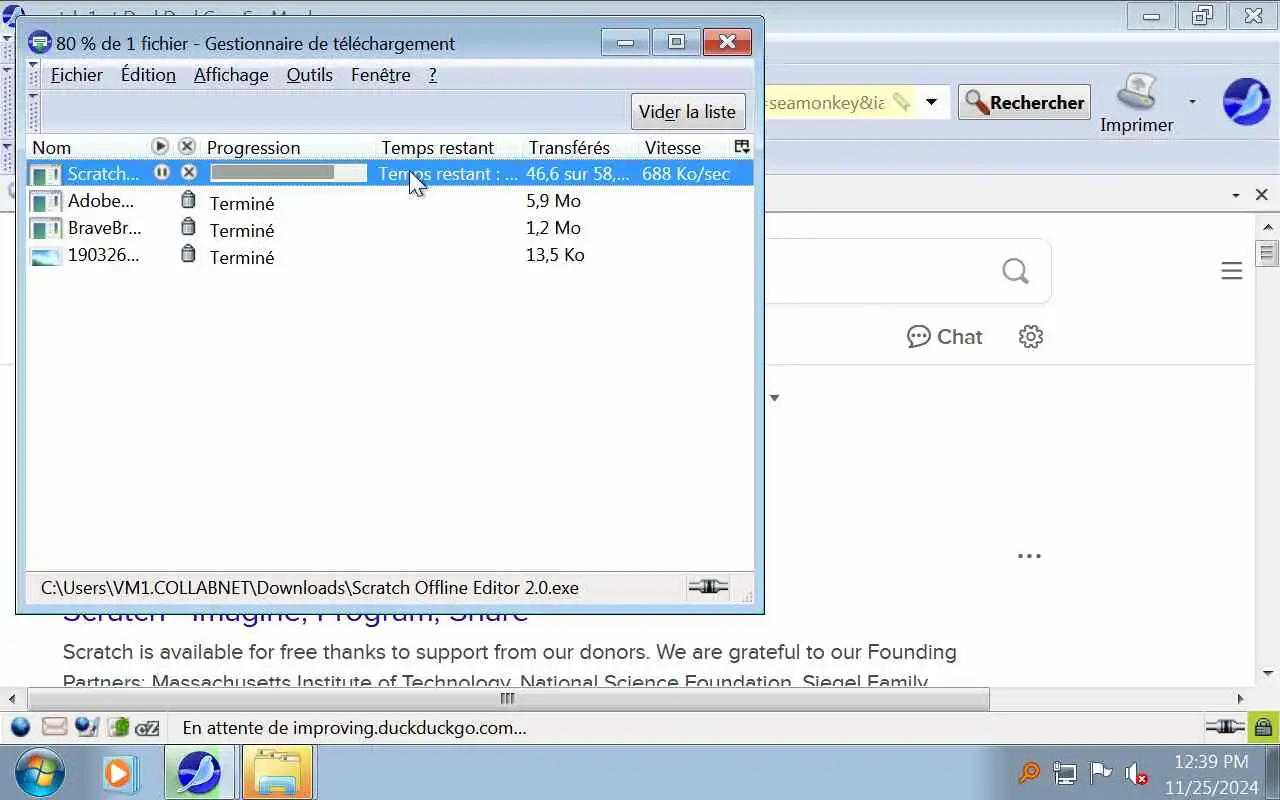Click the 688 Ko/sec speed value
This screenshot has height=800, width=1280.
[x=686, y=173]
